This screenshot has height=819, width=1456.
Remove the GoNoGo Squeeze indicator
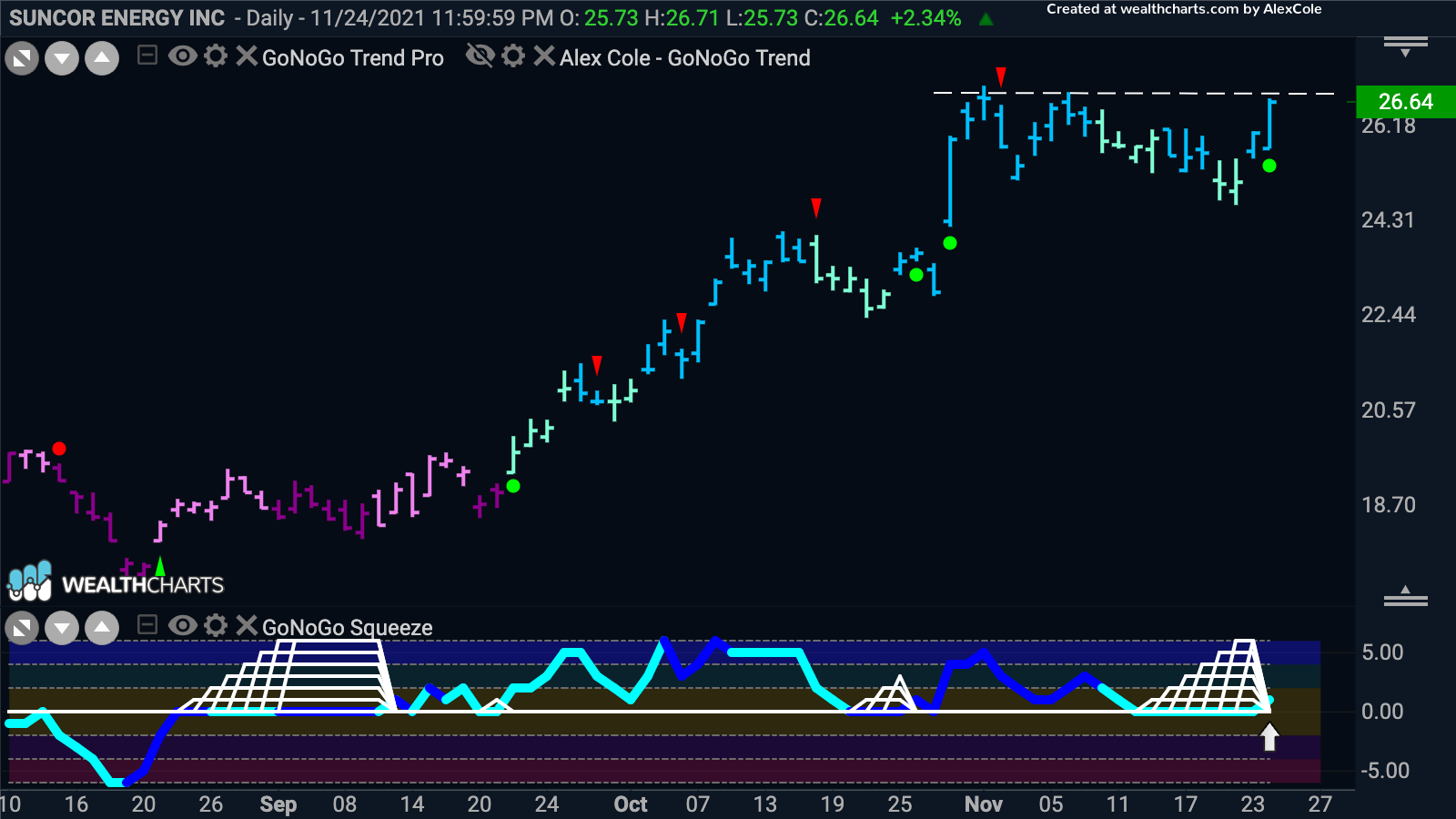pyautogui.click(x=246, y=625)
